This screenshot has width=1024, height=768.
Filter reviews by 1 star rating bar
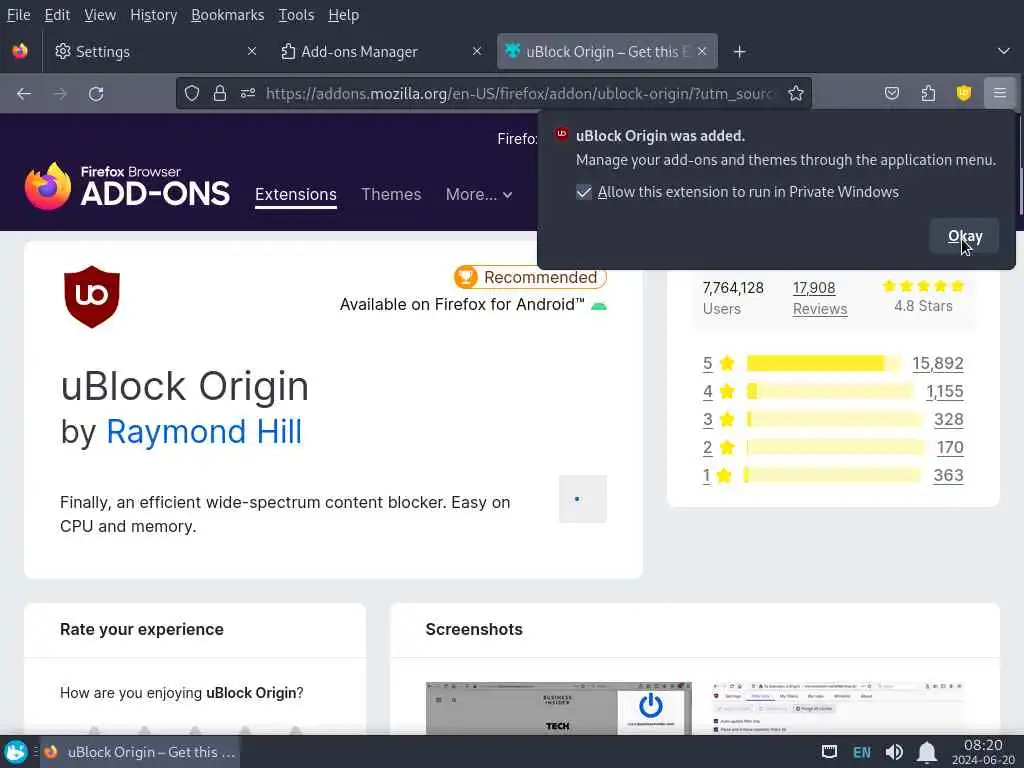pyautogui.click(x=832, y=475)
